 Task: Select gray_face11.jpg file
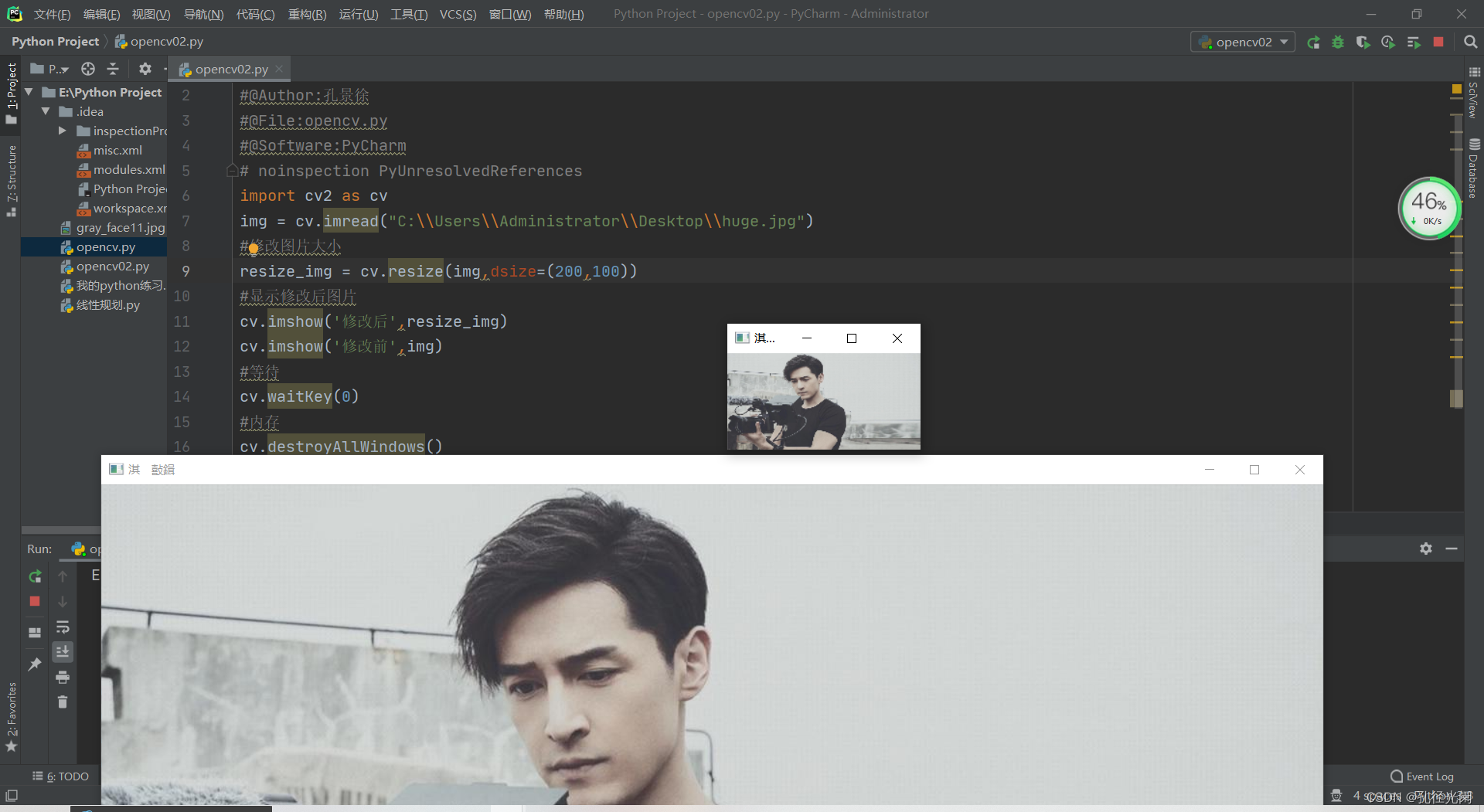point(113,227)
